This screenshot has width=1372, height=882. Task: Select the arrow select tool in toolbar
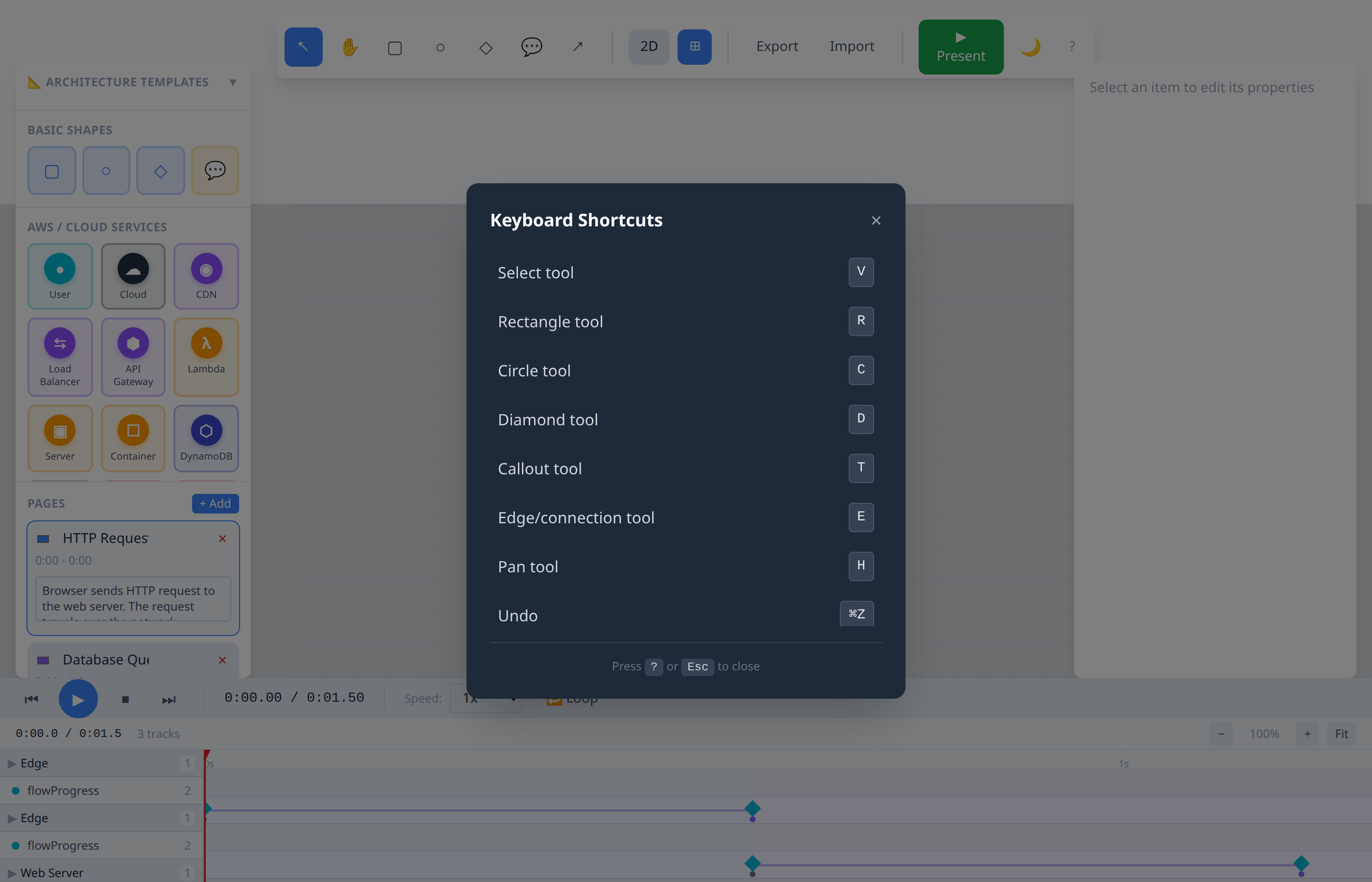coord(303,47)
